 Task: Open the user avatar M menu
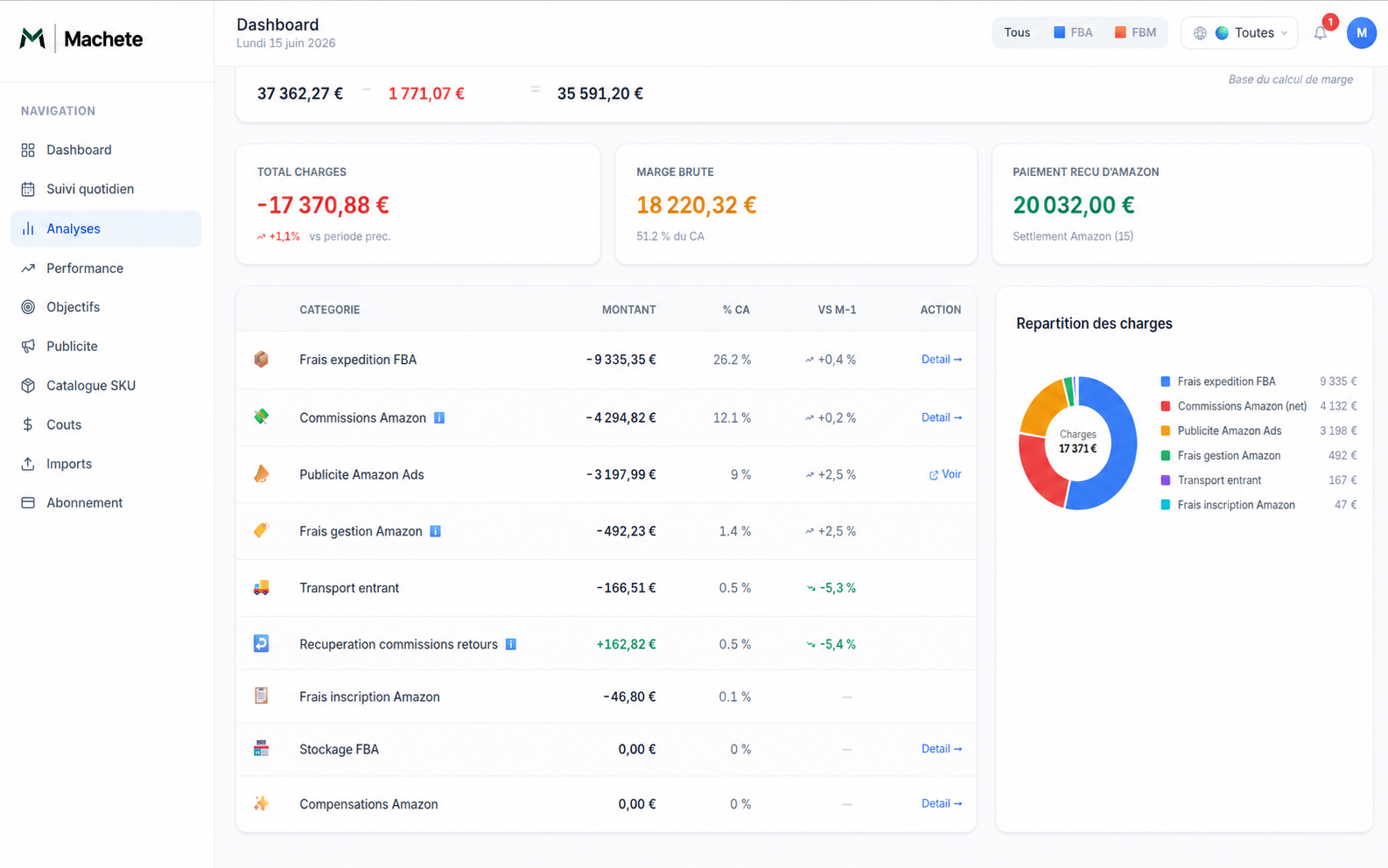point(1361,33)
